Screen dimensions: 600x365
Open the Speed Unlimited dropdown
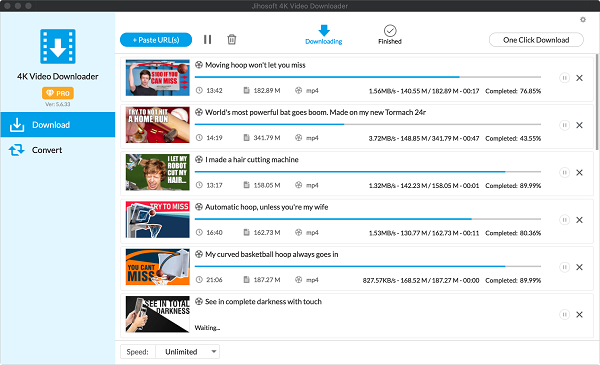click(x=188, y=352)
